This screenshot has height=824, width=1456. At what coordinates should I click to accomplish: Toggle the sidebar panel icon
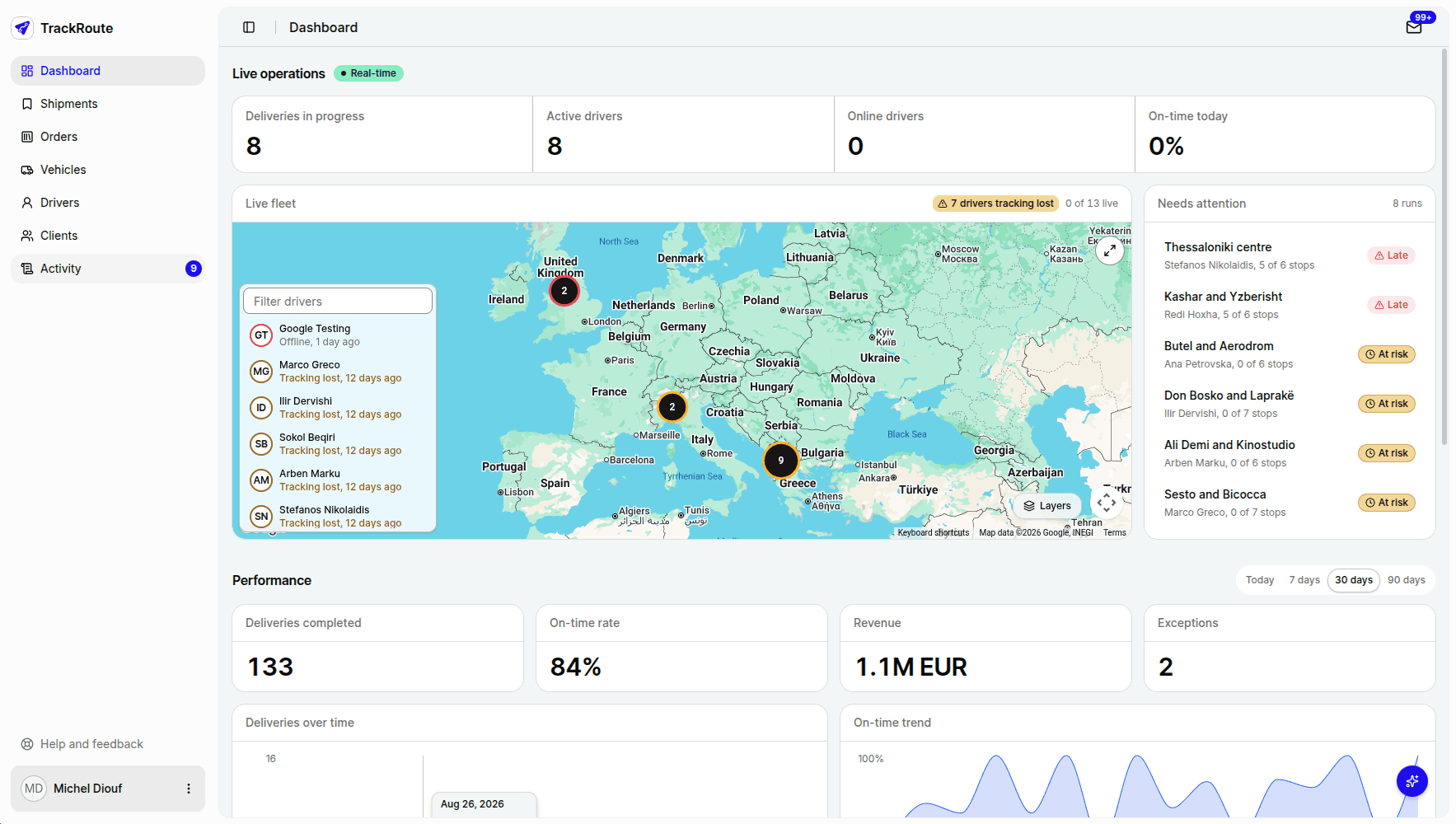(x=249, y=27)
